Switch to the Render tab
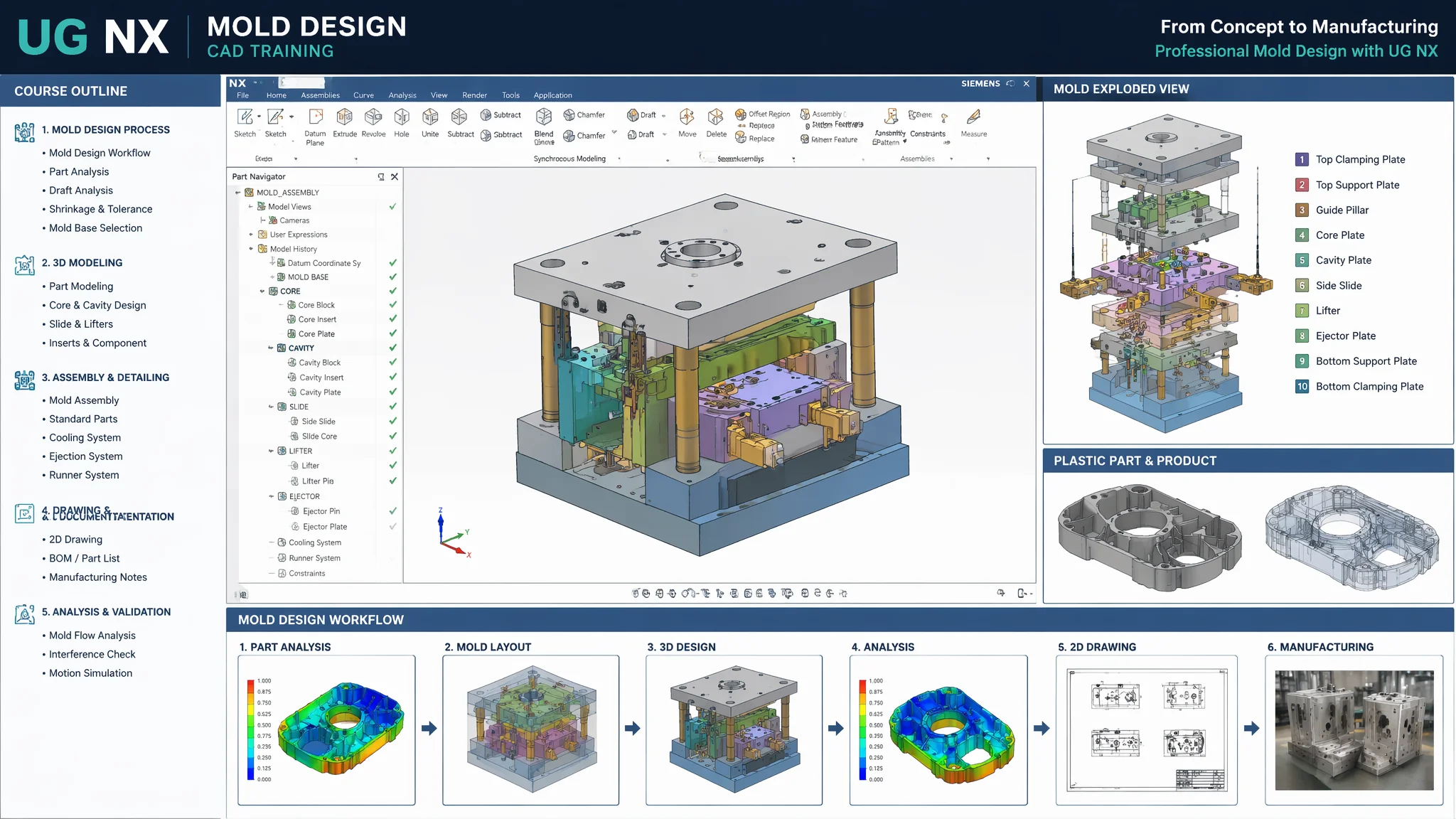This screenshot has width=1456, height=819. tap(475, 95)
